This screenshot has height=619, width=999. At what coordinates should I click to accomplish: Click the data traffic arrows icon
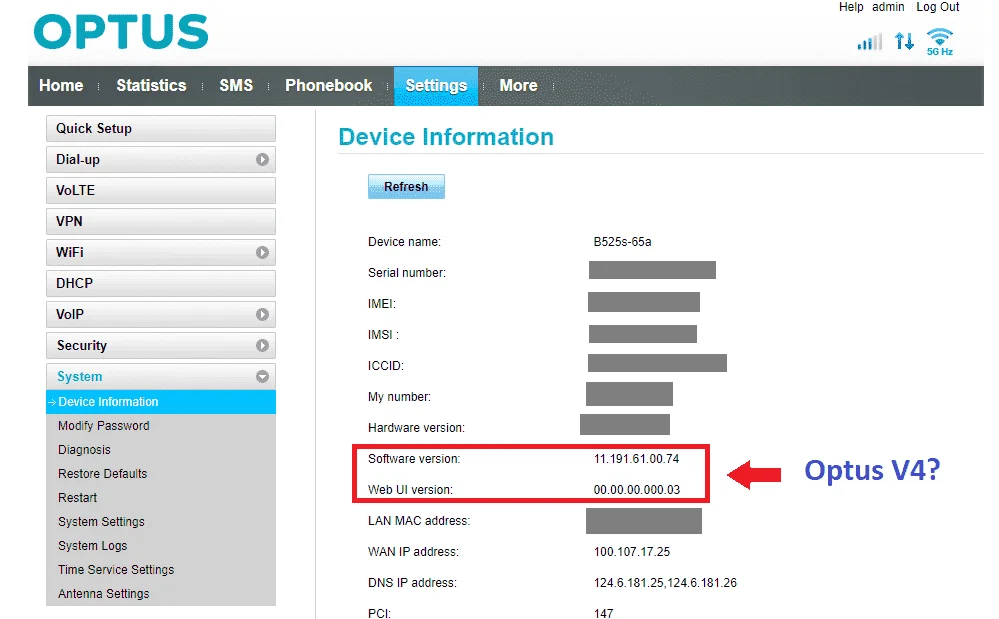(904, 41)
